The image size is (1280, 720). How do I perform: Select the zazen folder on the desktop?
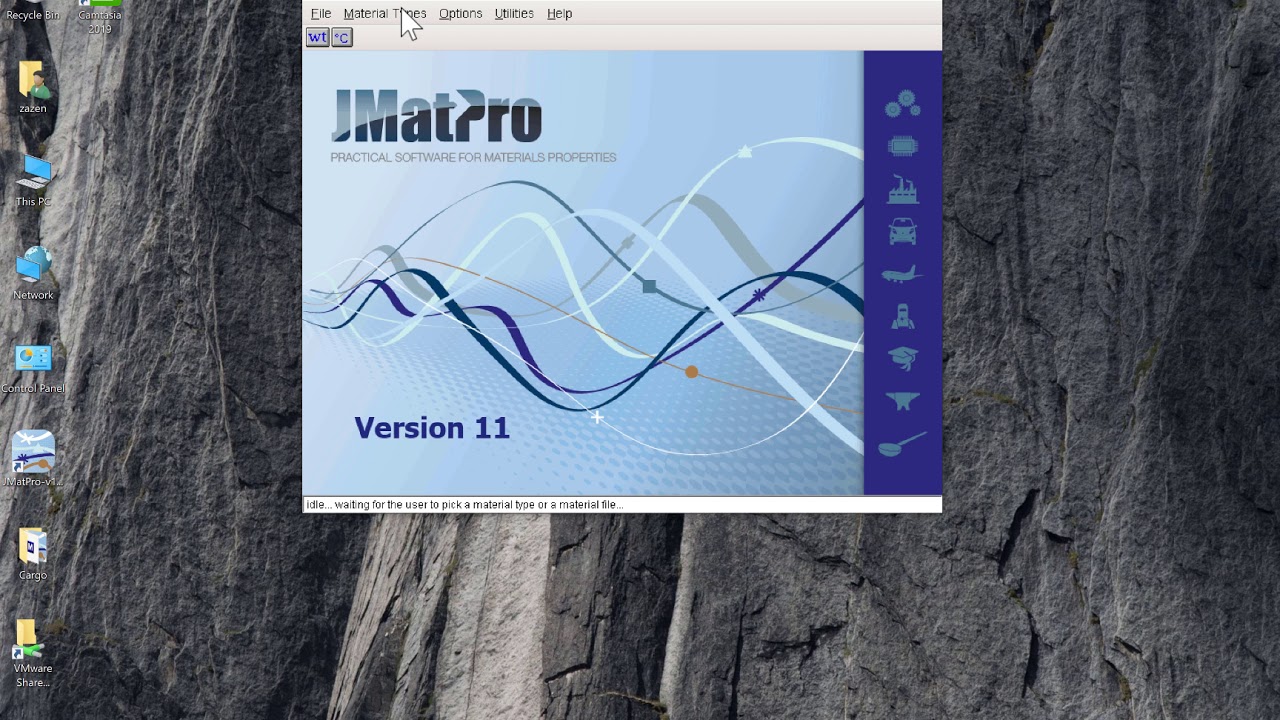coord(33,88)
